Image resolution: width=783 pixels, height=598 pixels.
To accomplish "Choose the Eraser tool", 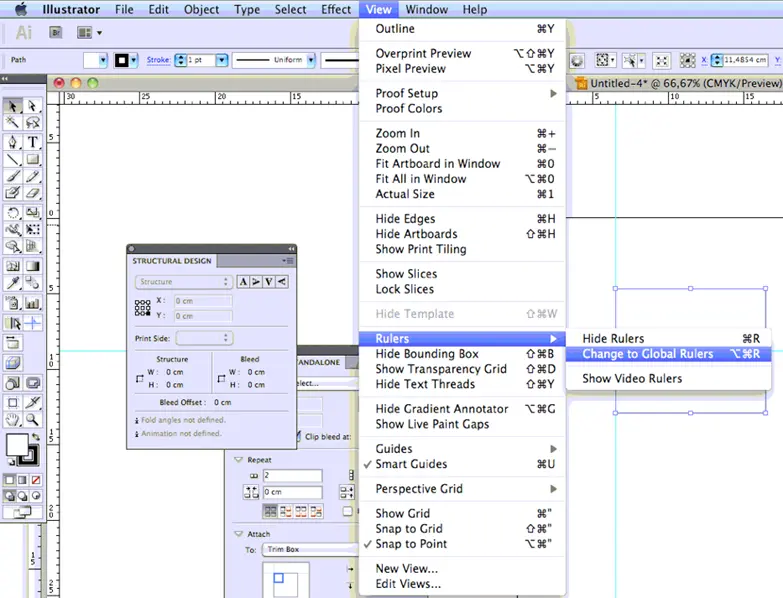I will (32, 193).
